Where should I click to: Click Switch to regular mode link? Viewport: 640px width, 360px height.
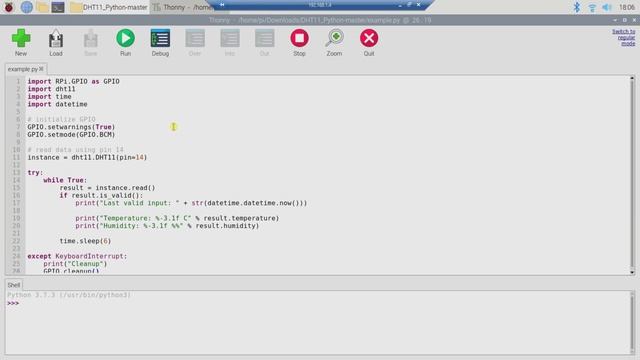[623, 38]
